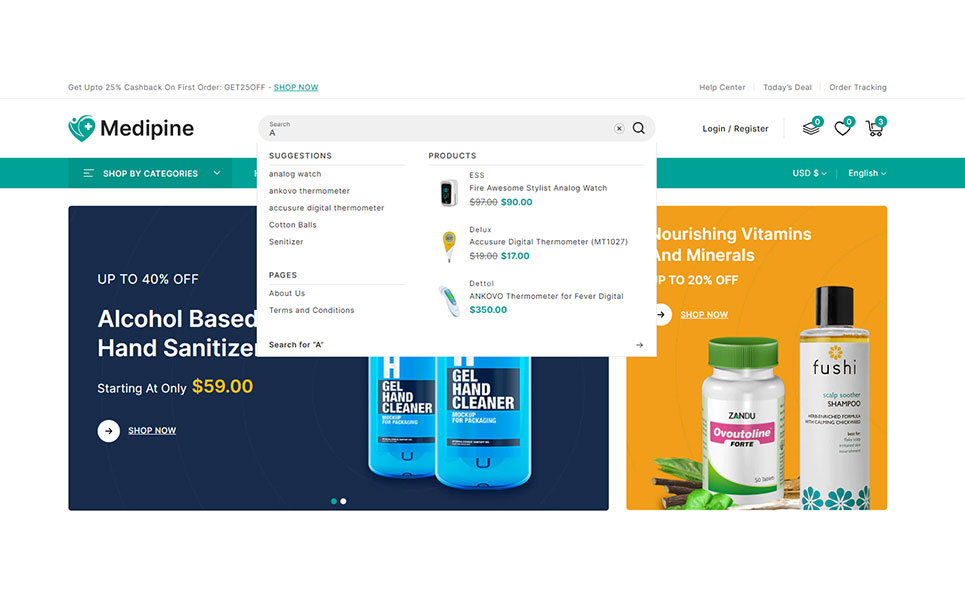The width and height of the screenshot is (965, 600).
Task: Open the Accusure Digital Thermometer product thumbnail
Action: pos(449,246)
